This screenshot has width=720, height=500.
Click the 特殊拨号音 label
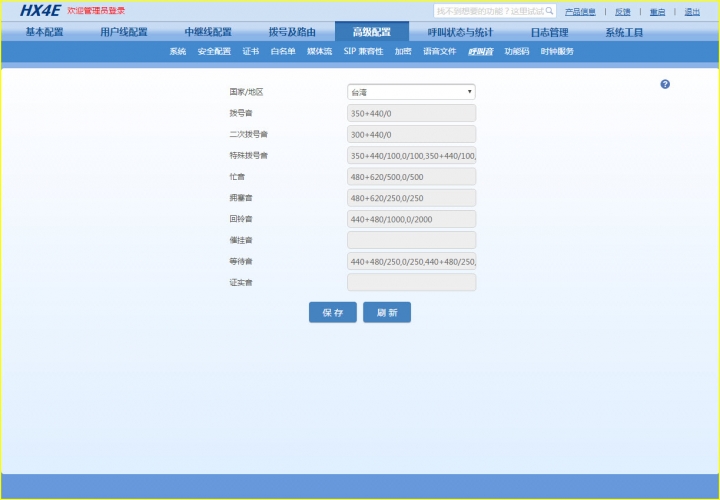[248, 155]
